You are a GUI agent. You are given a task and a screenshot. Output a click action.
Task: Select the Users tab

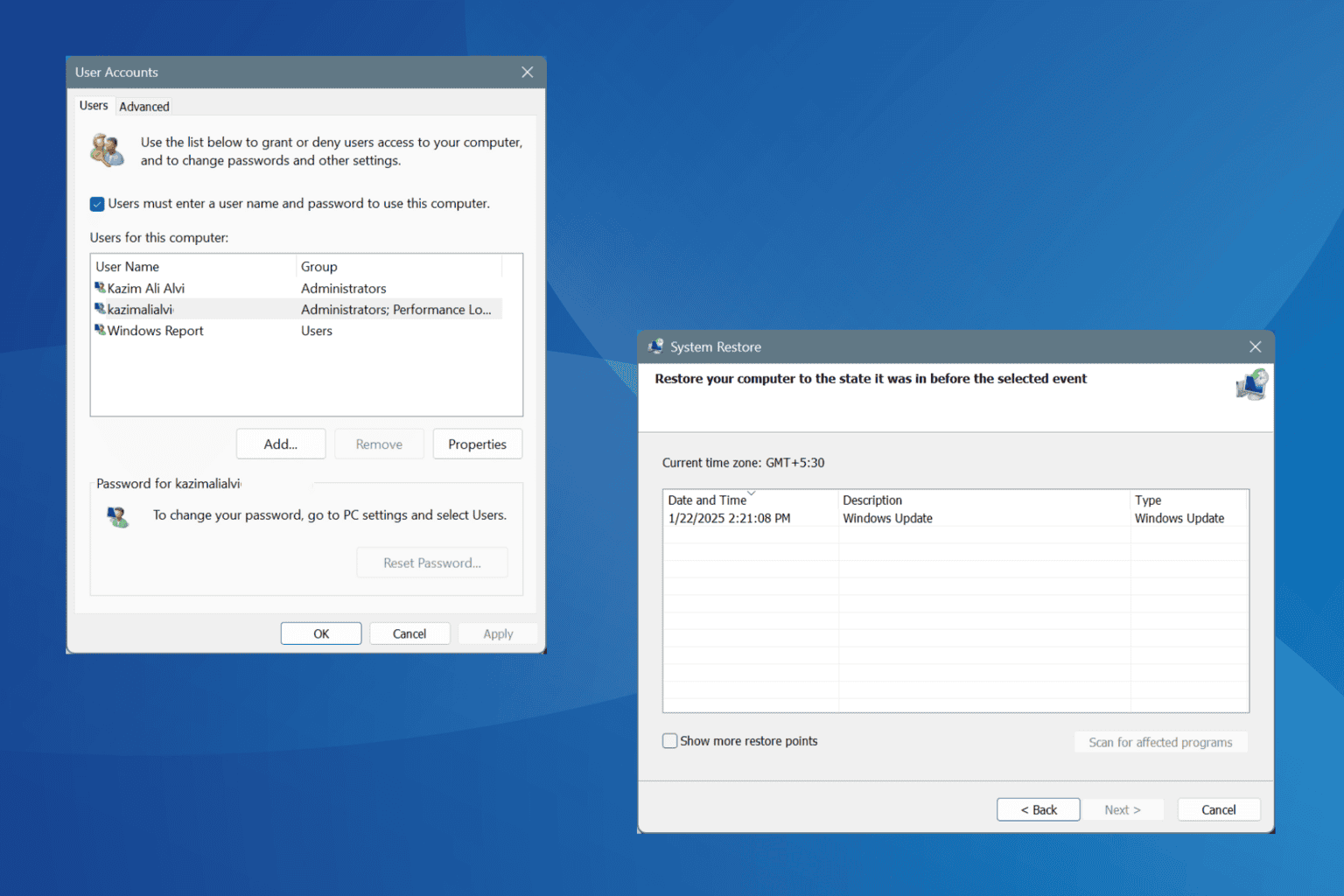94,105
